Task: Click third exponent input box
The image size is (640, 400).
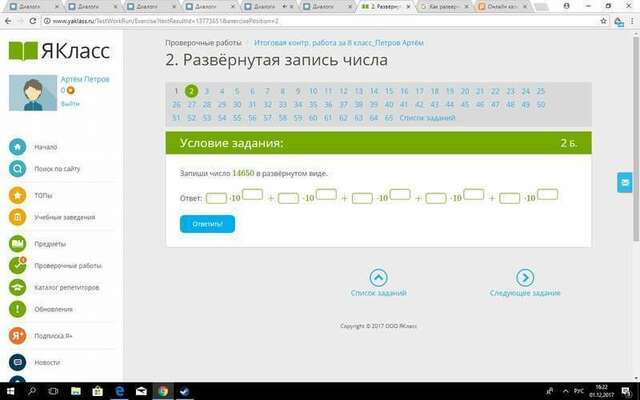Action: click(400, 194)
